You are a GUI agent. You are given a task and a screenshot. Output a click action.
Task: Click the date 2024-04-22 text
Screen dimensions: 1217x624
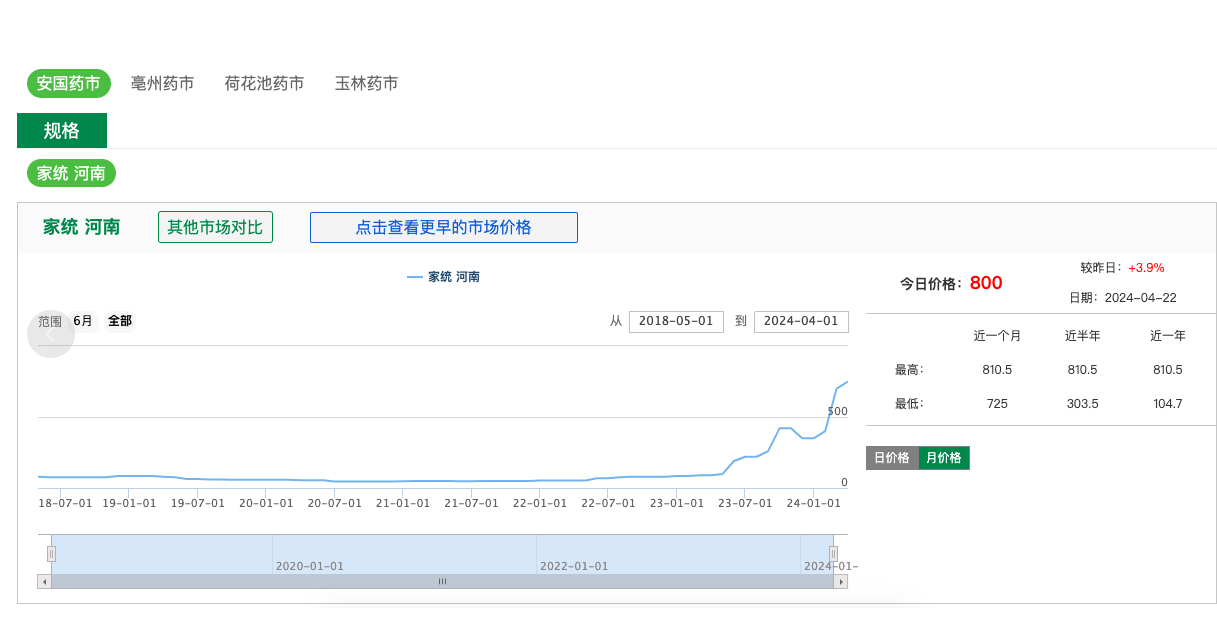pos(1140,298)
